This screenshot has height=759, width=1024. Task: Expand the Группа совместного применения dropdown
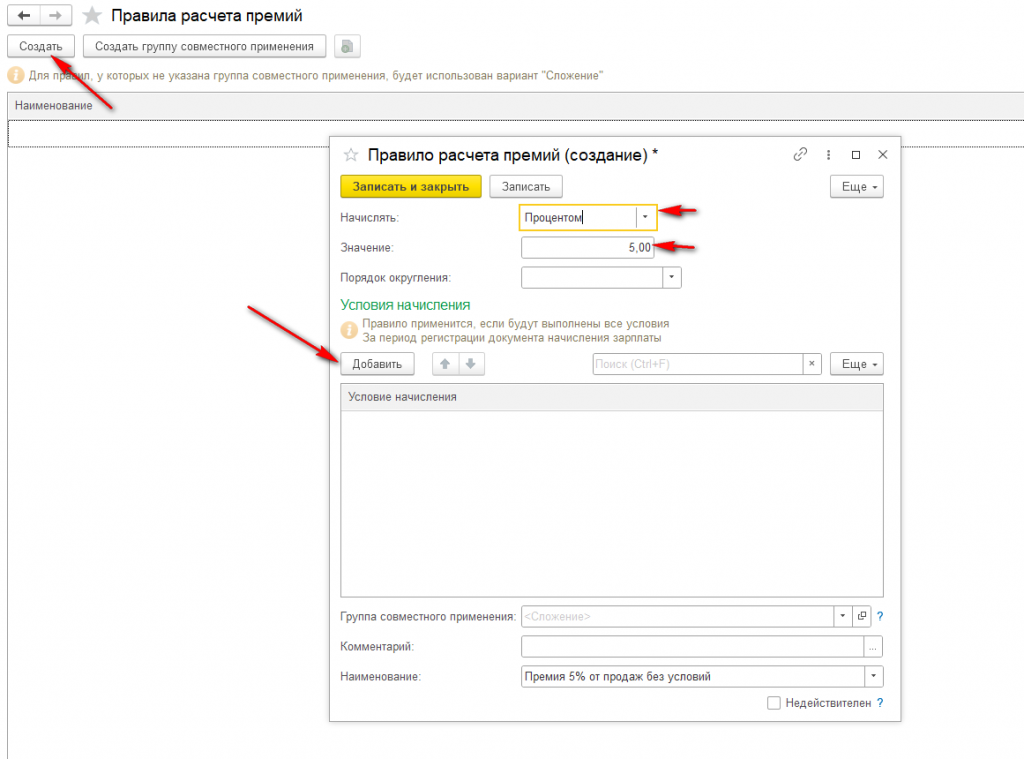843,616
